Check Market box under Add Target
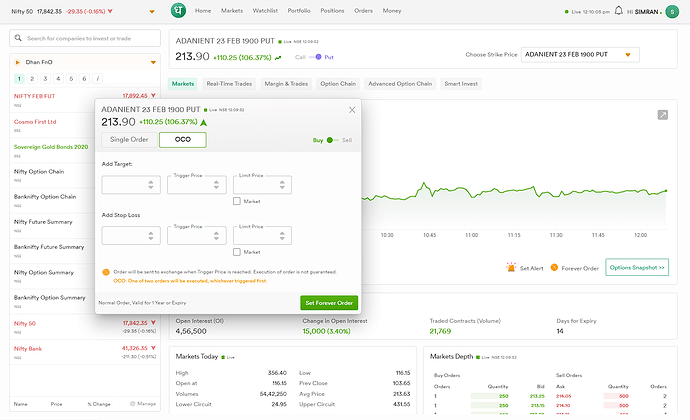 coord(237,201)
